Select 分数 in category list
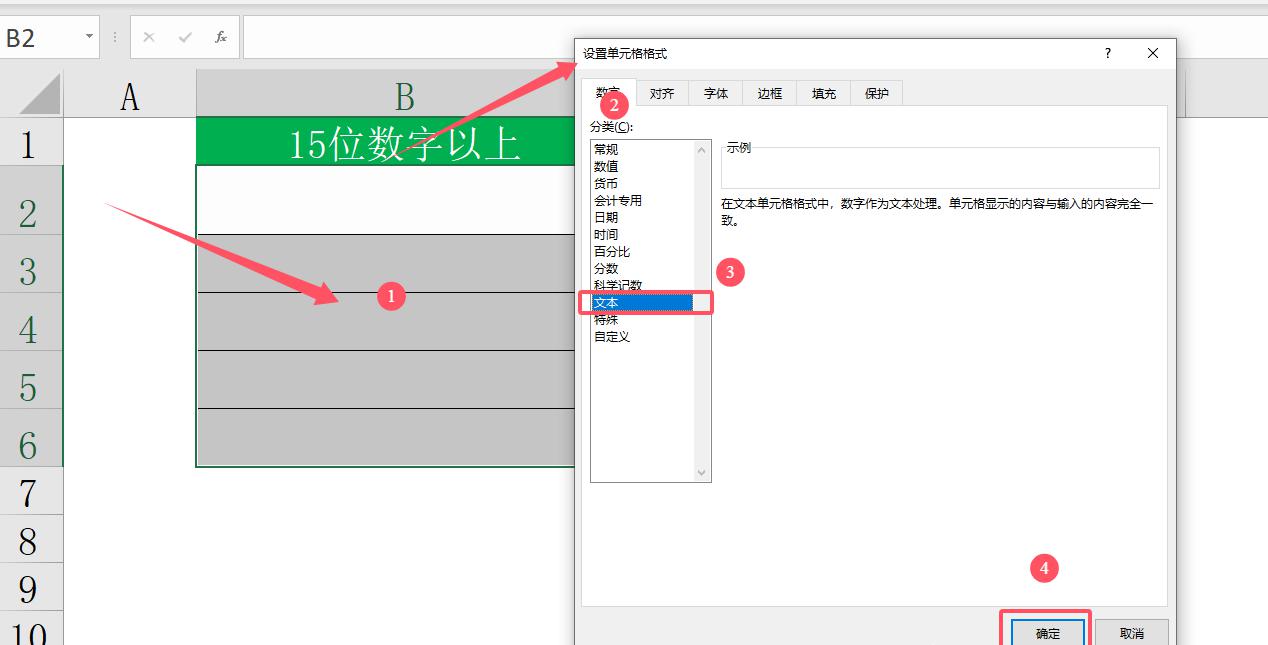1268x645 pixels. pos(642,268)
